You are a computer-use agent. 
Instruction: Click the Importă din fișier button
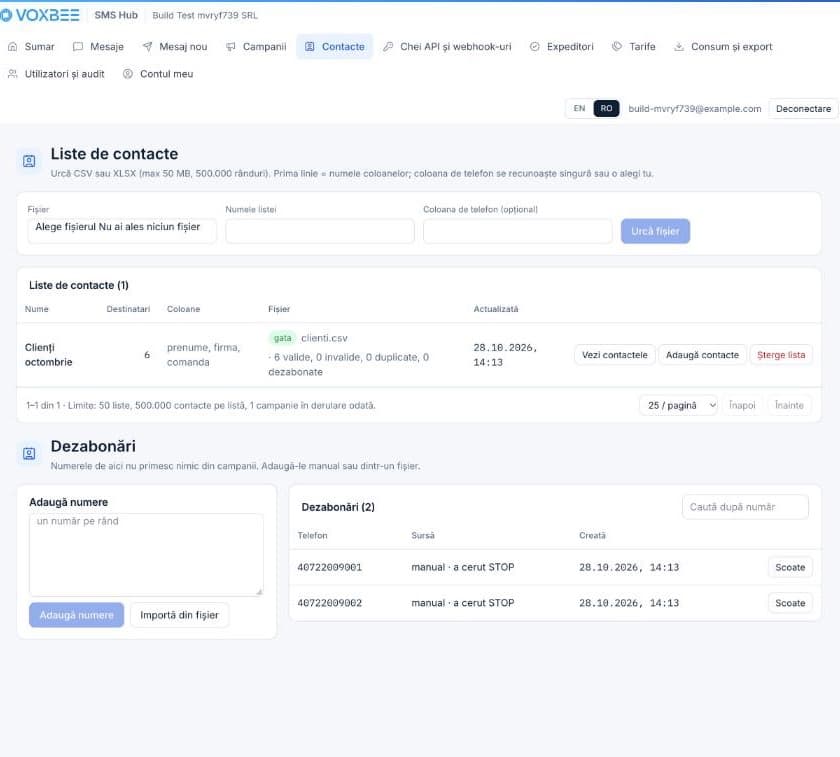tap(179, 615)
